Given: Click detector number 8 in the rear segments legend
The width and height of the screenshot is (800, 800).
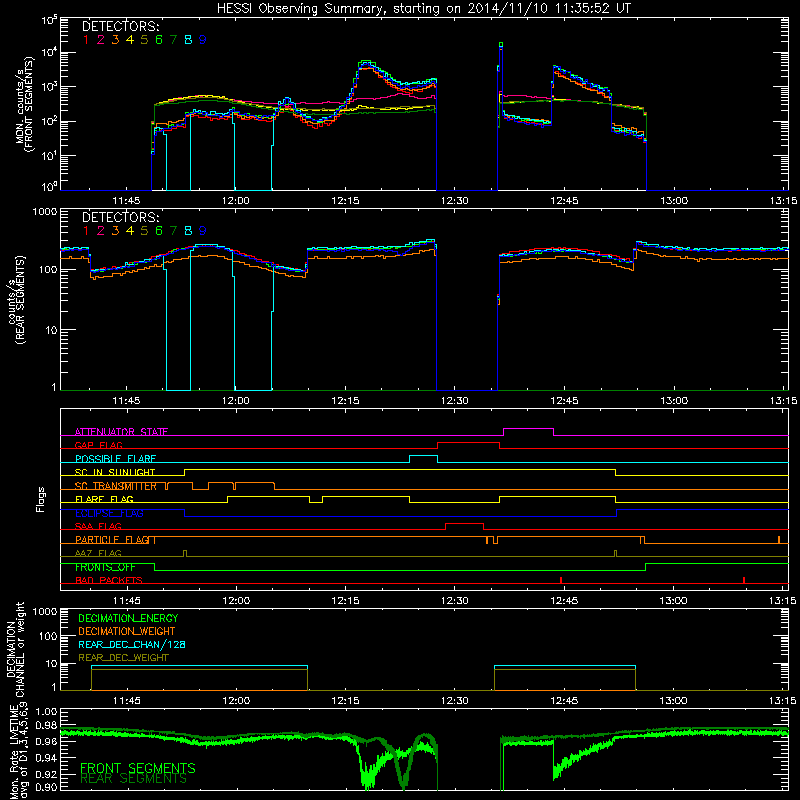Looking at the screenshot, I should (188, 231).
